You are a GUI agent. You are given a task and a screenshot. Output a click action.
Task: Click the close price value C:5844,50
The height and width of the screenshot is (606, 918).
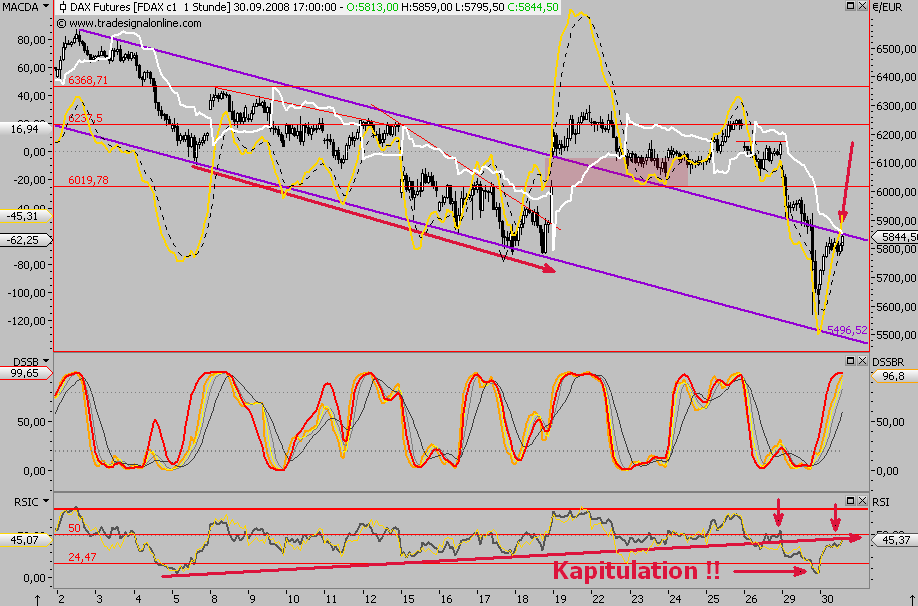click(533, 8)
